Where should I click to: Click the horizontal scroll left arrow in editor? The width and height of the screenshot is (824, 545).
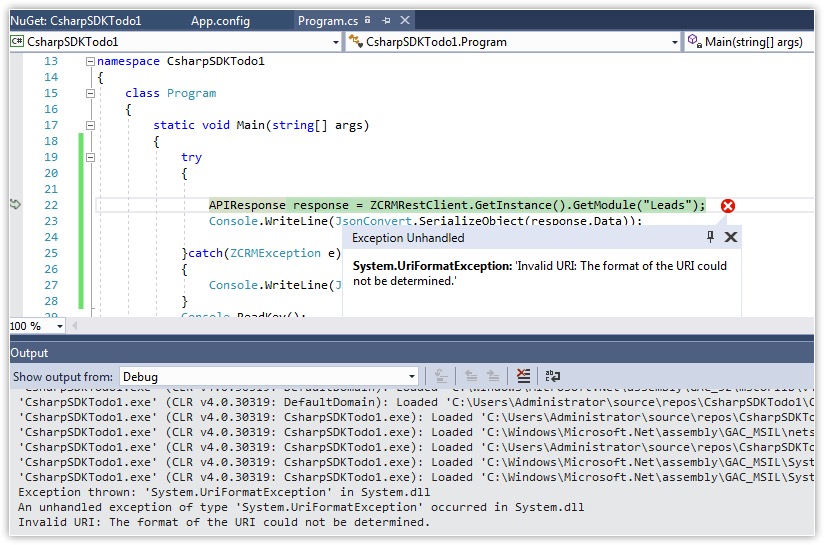tap(75, 326)
